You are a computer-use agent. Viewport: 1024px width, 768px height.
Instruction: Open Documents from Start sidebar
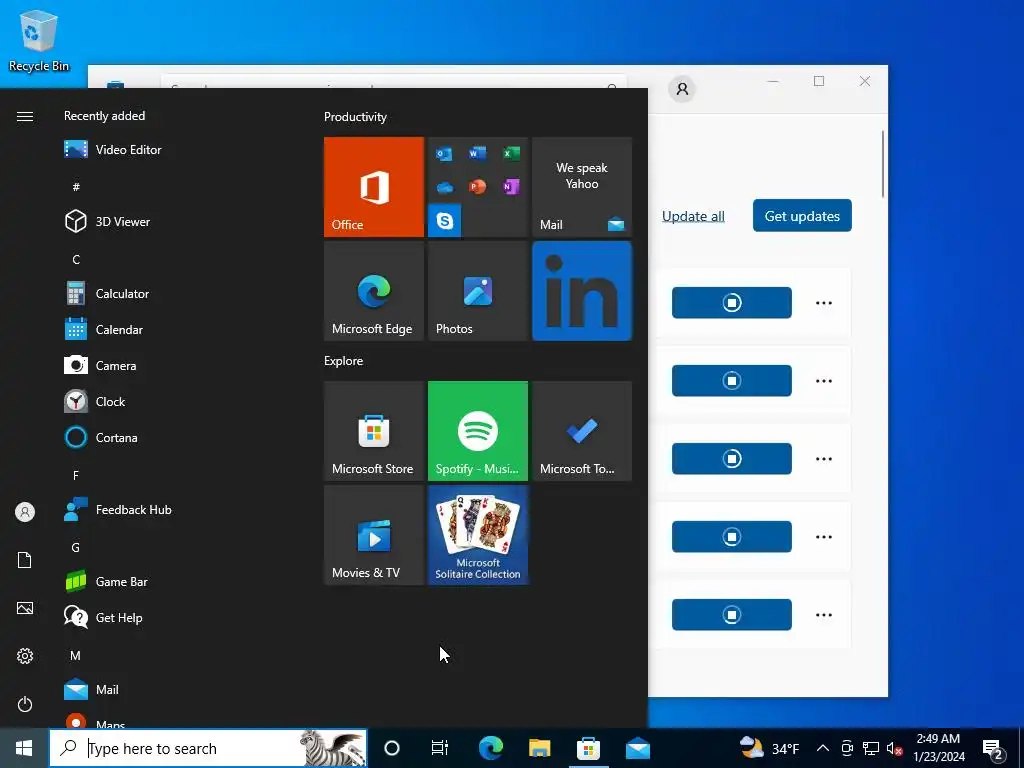click(25, 560)
